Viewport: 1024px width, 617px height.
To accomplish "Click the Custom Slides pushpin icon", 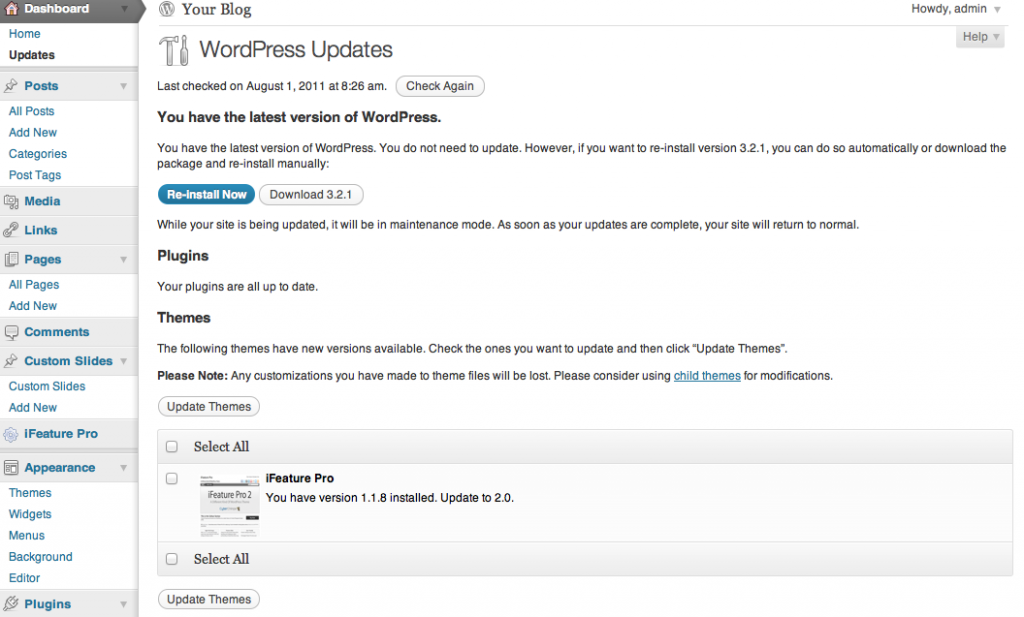I will (x=11, y=361).
